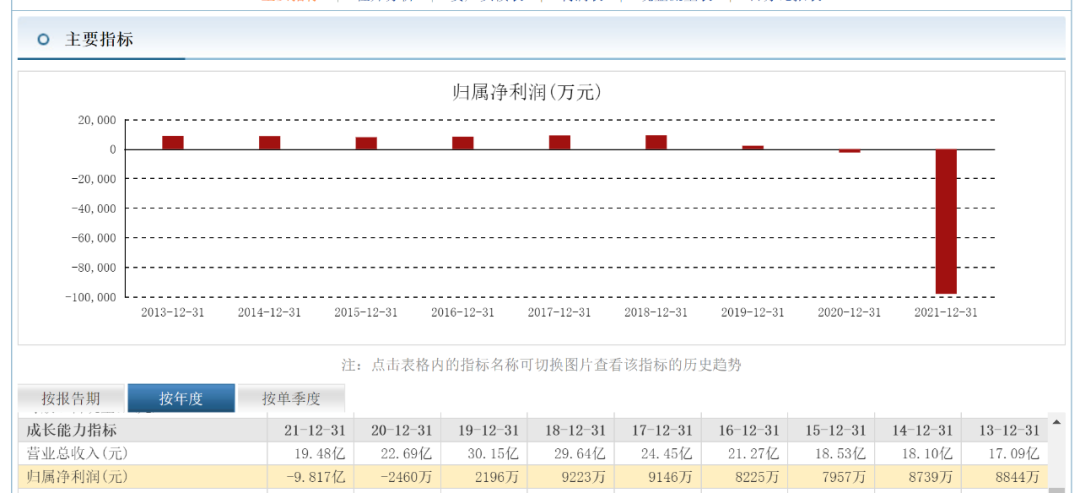This screenshot has width=1080, height=493.
Task: Click the y-axis label 20,000
Action: [x=97, y=120]
